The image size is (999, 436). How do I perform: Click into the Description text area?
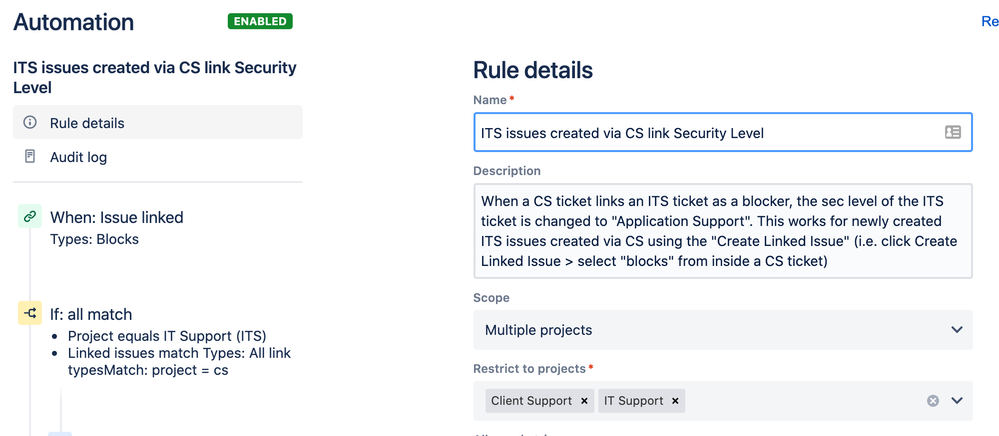click(722, 230)
